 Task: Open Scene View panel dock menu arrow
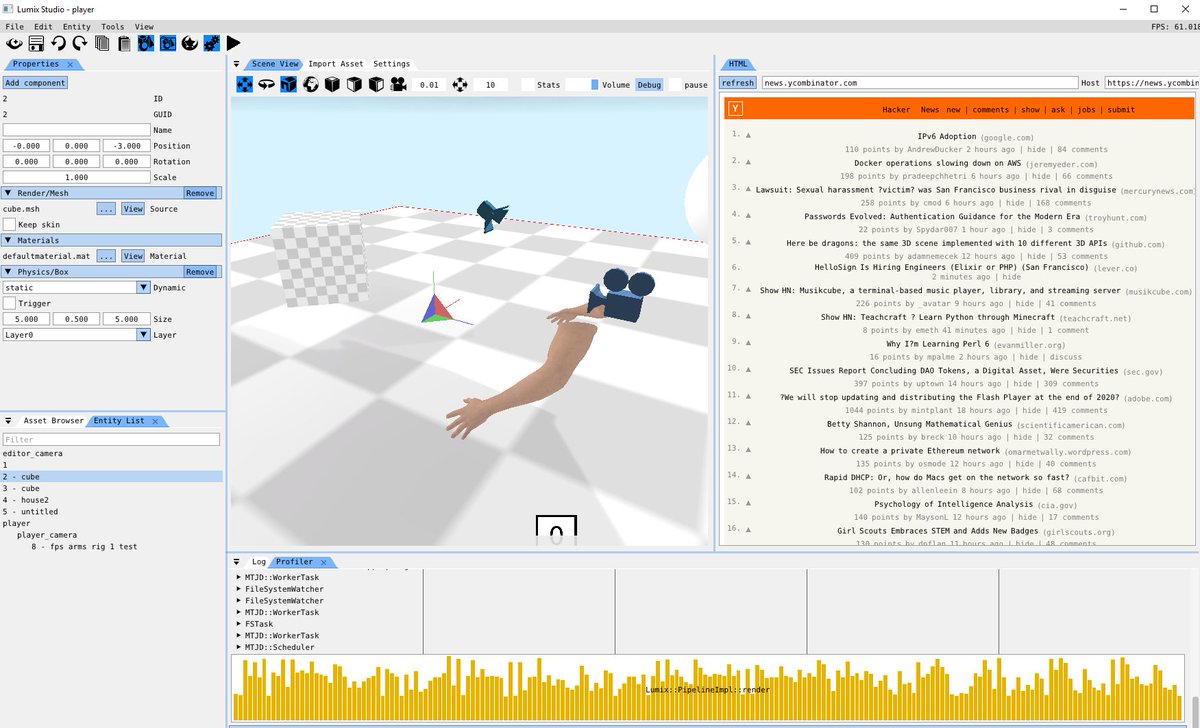[x=237, y=64]
